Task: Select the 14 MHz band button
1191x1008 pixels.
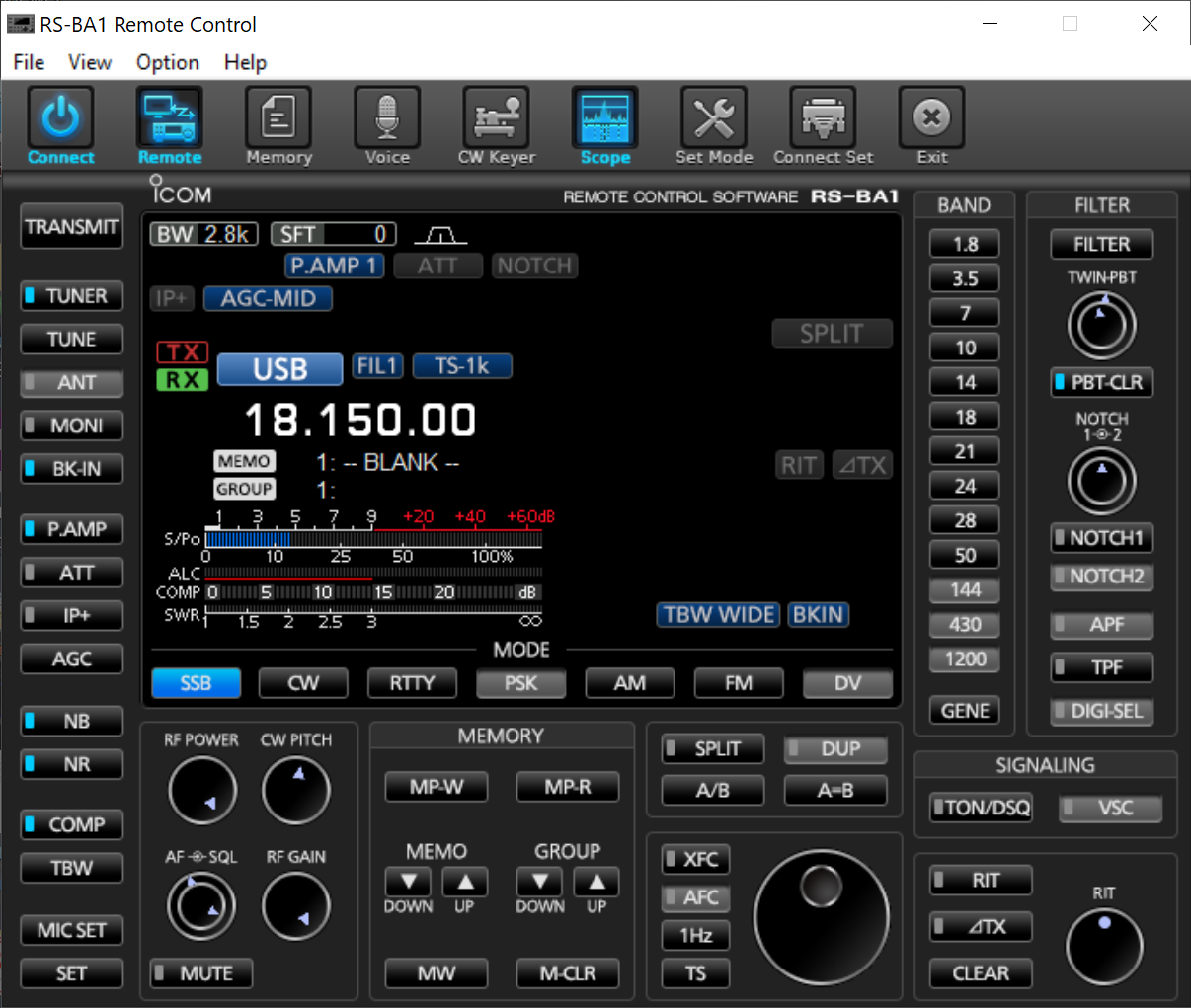Action: point(965,382)
